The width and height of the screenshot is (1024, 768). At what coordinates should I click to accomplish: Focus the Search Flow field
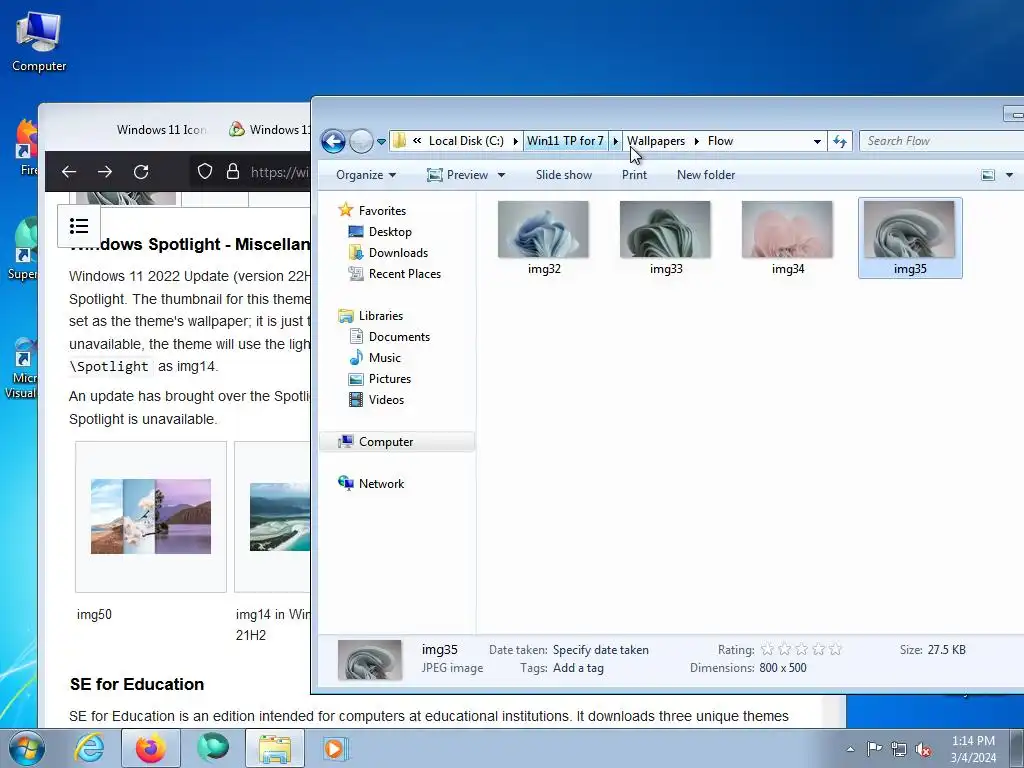(x=944, y=141)
